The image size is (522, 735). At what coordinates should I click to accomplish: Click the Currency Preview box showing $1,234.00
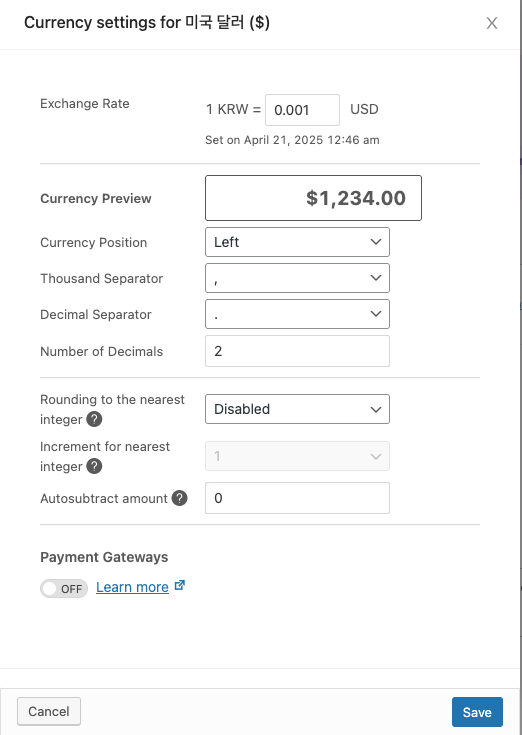click(x=313, y=198)
